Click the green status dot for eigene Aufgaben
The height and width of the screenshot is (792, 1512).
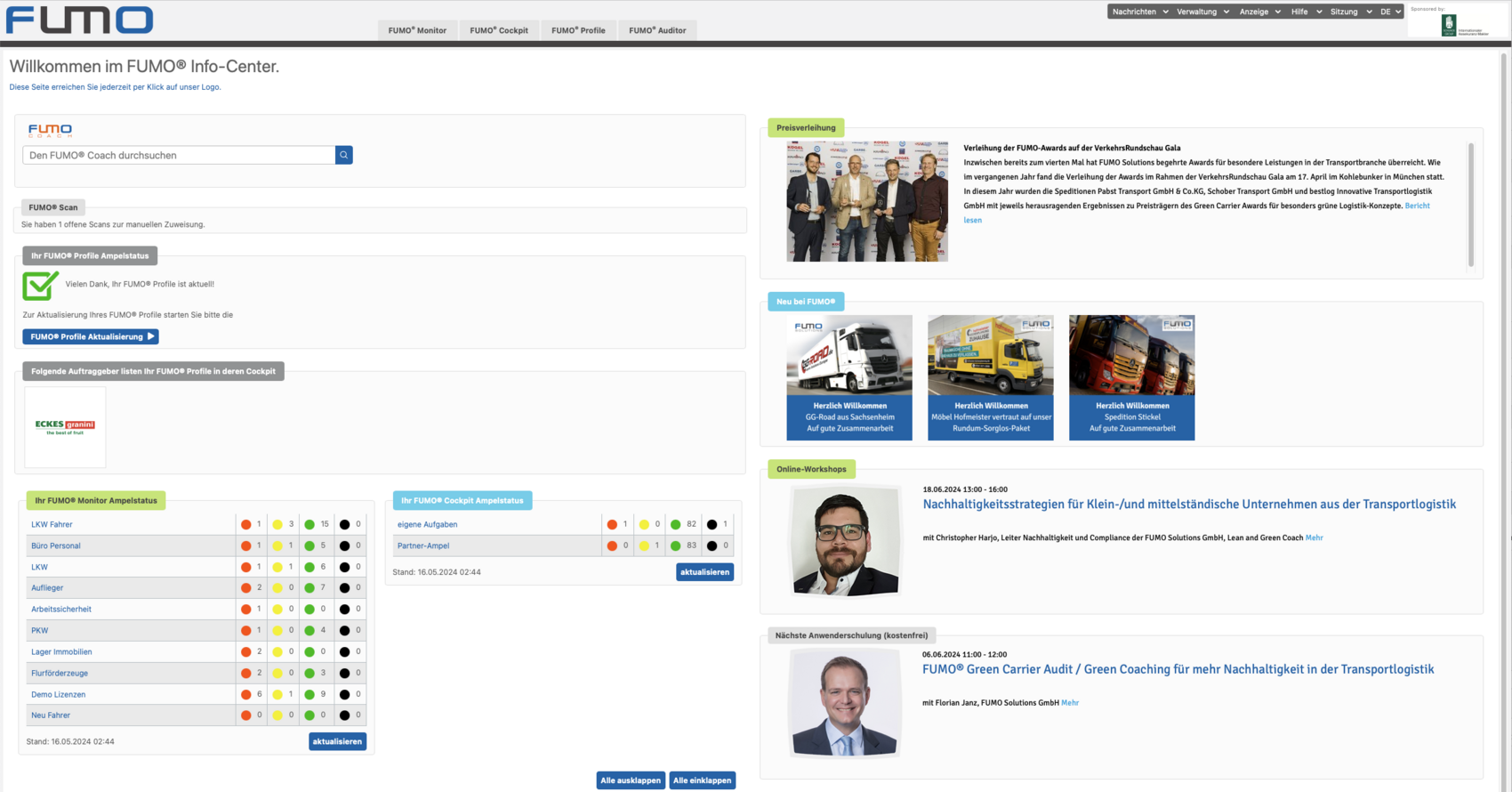[675, 524]
